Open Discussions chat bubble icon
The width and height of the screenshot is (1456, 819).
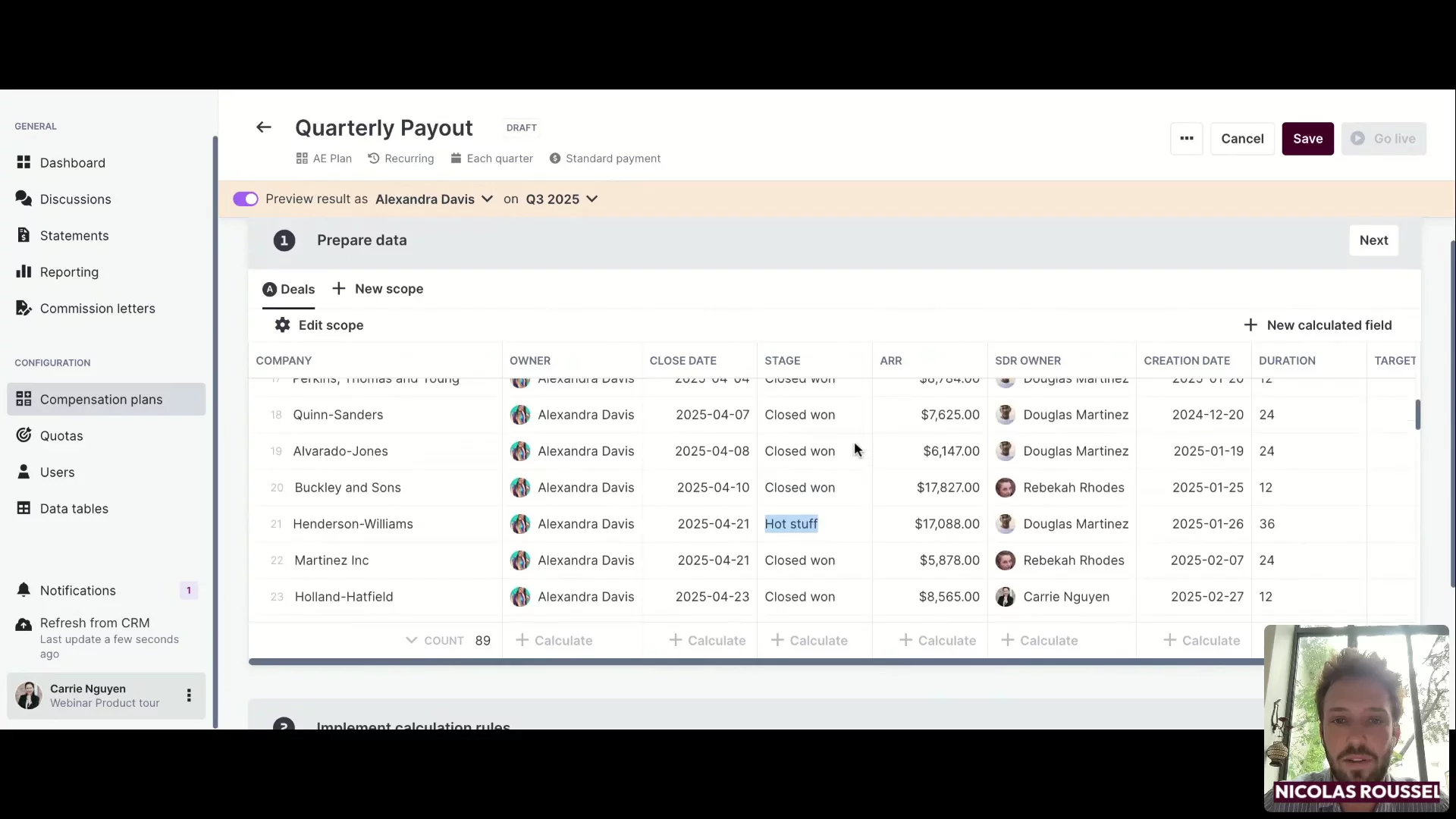point(24,199)
